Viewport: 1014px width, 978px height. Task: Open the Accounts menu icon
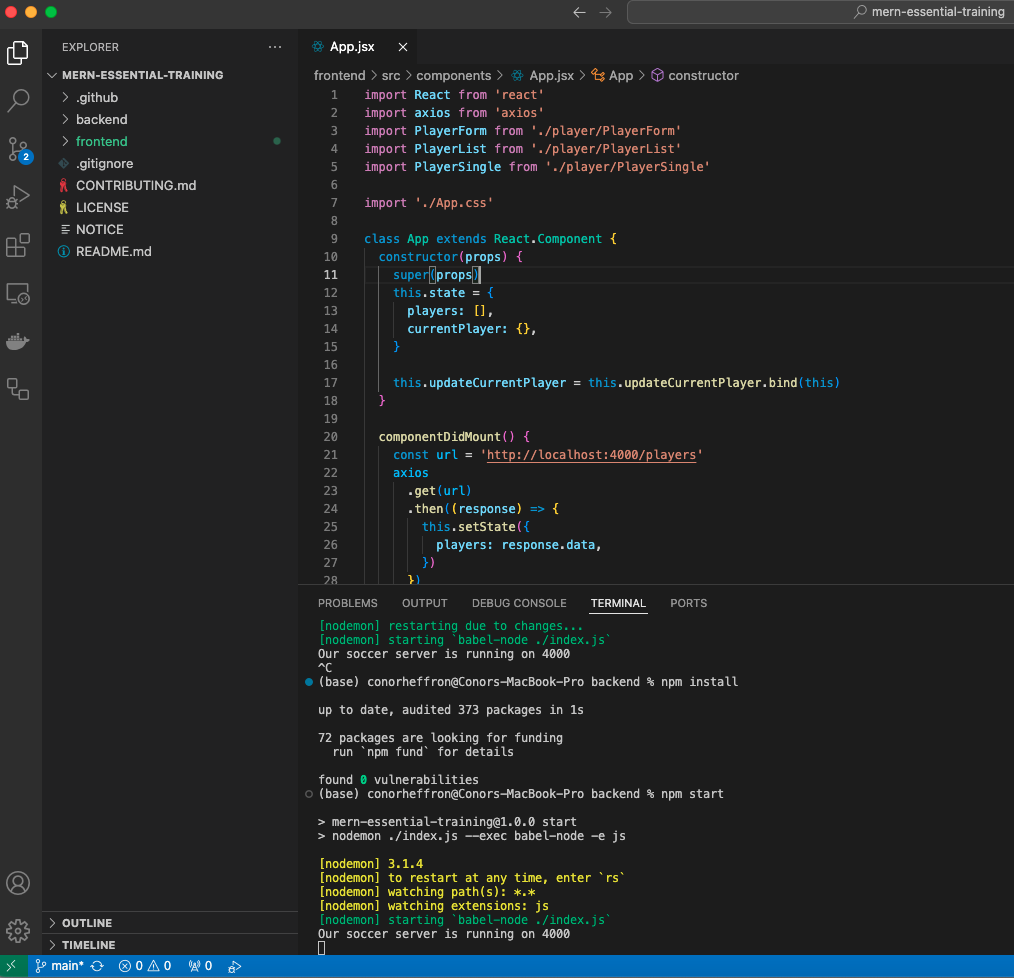19,883
